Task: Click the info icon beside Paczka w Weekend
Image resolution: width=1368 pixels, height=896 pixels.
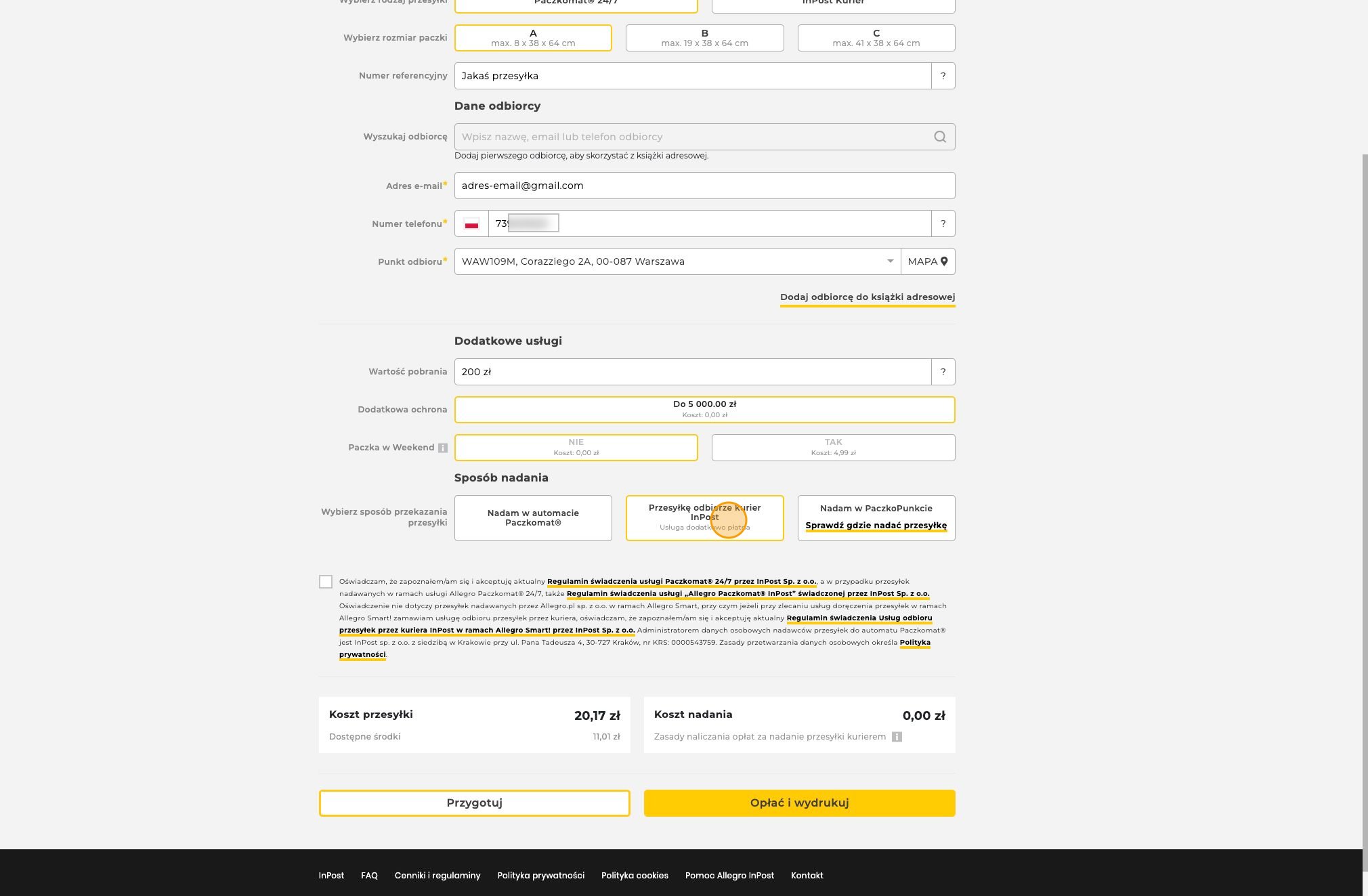Action: pyautogui.click(x=443, y=448)
